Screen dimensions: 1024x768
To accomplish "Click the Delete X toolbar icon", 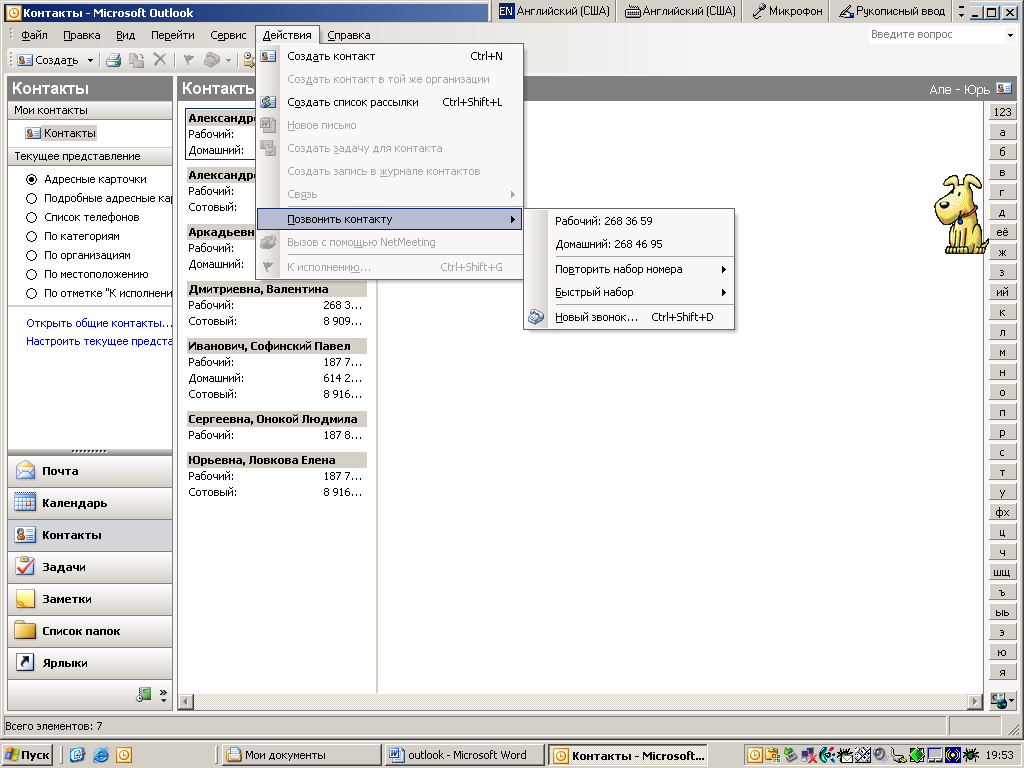I will [x=159, y=60].
